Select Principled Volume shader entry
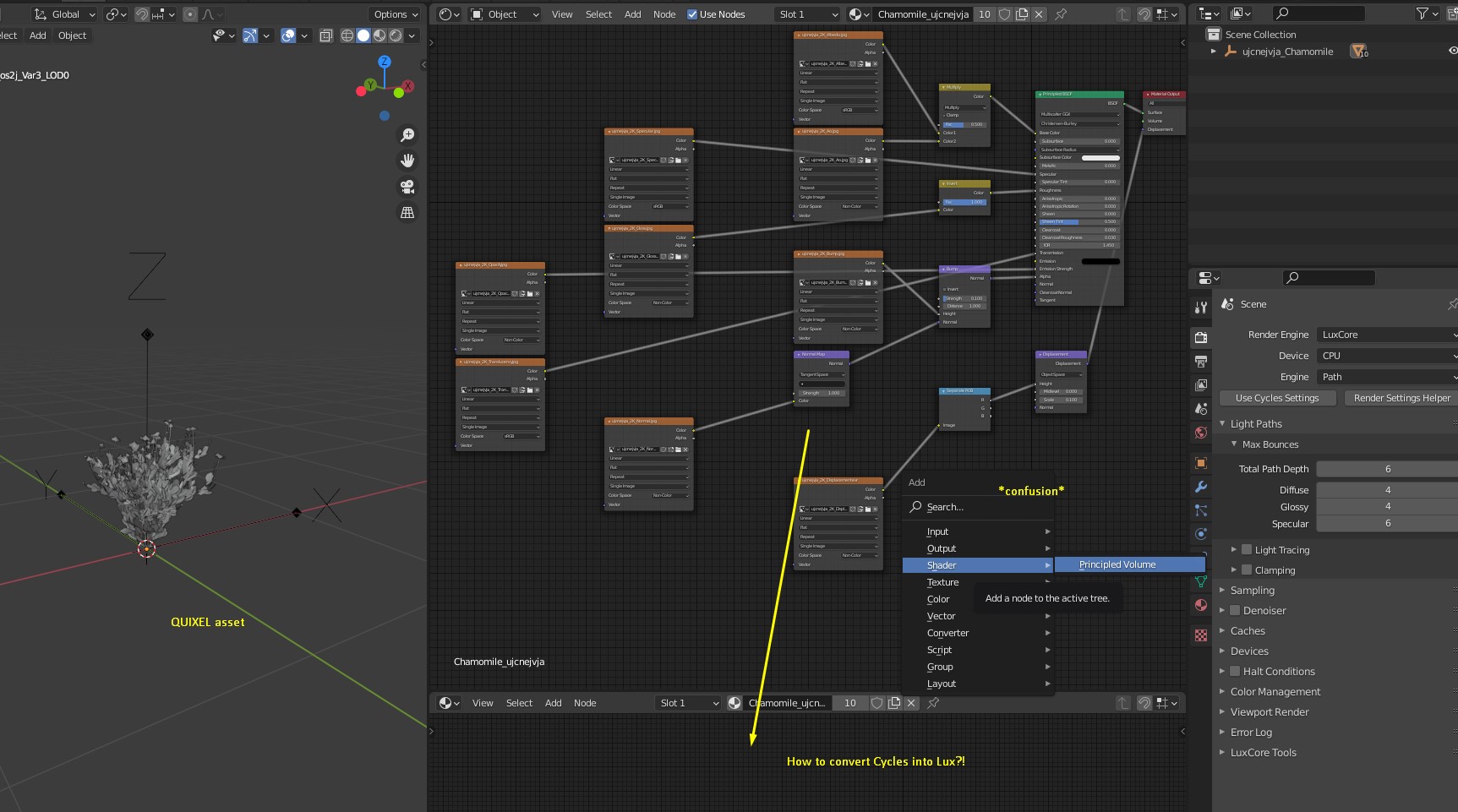The image size is (1458, 812). click(x=1117, y=564)
